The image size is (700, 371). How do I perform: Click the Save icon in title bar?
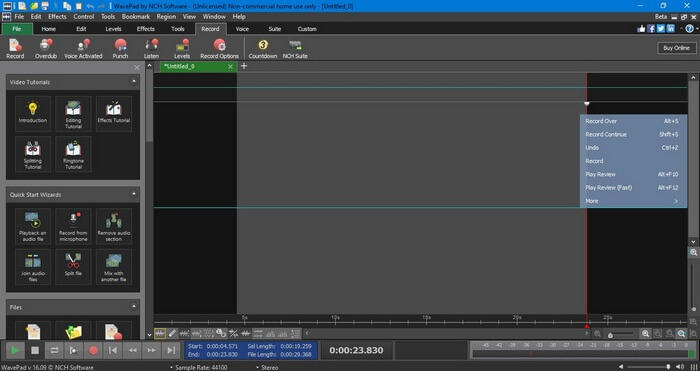coord(45,6)
